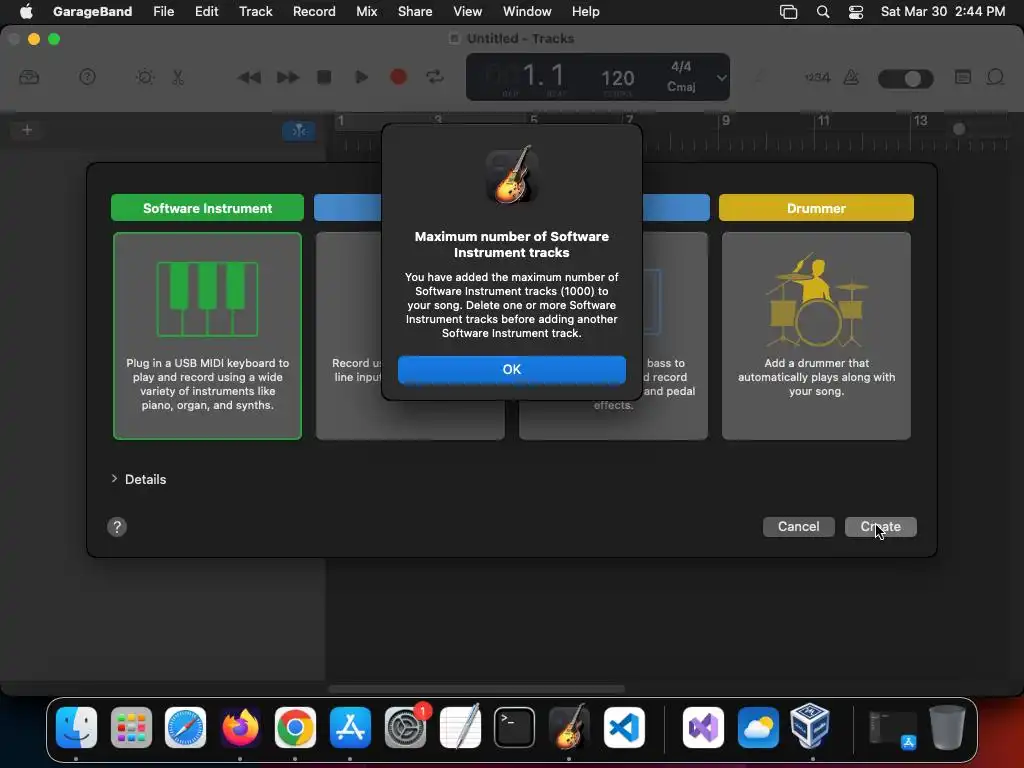Click the Rewind transport button

[x=249, y=77]
